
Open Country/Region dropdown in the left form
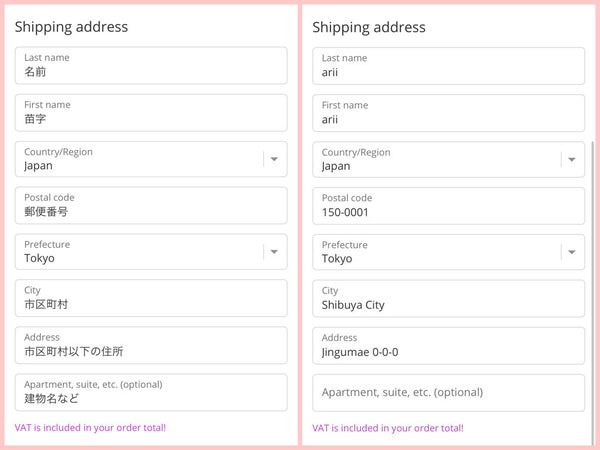click(150, 159)
